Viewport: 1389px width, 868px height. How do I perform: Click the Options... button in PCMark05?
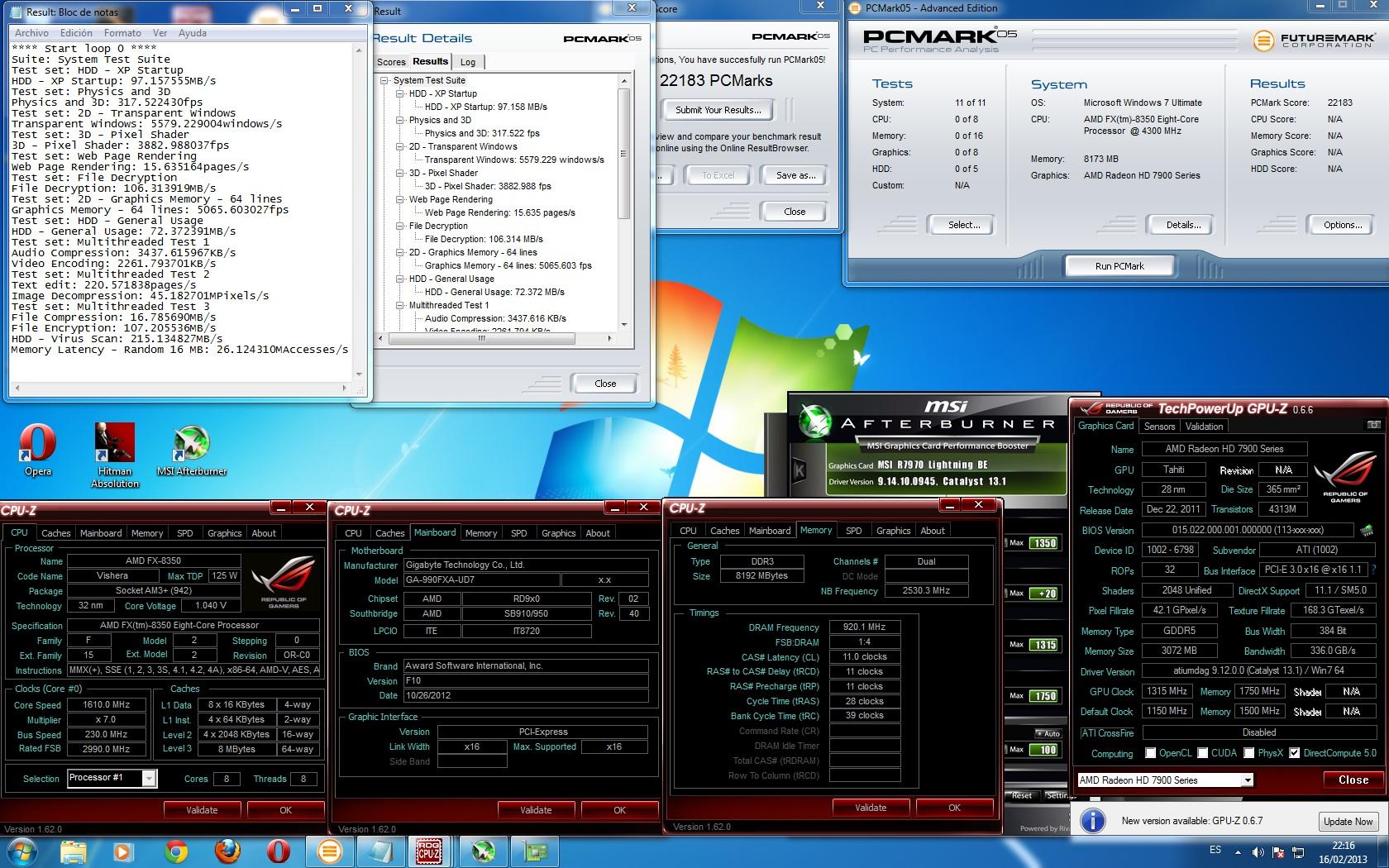[x=1342, y=225]
